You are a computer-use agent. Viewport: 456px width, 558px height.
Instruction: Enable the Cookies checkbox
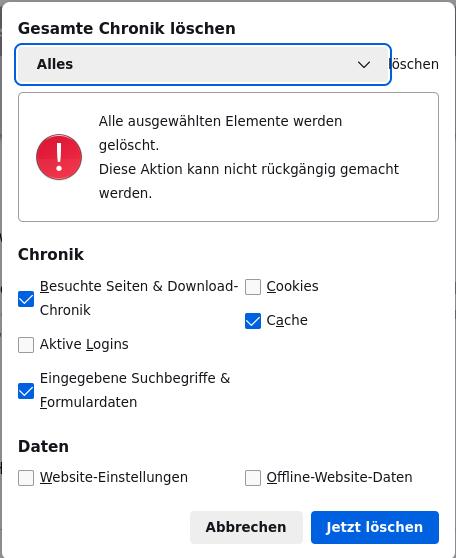pos(253,287)
